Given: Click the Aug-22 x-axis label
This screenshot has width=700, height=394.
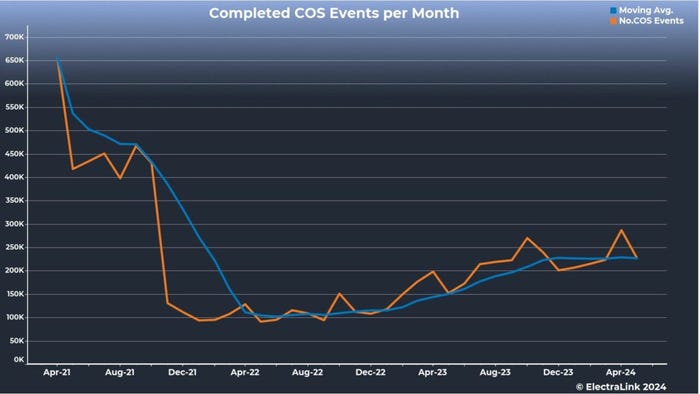Looking at the screenshot, I should point(308,372).
